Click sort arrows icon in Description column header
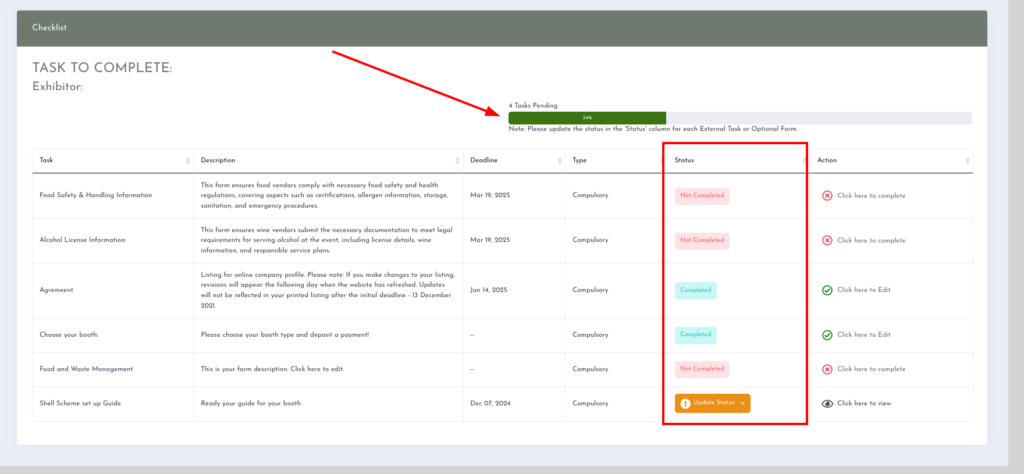This screenshot has height=474, width=1024. coord(457,161)
